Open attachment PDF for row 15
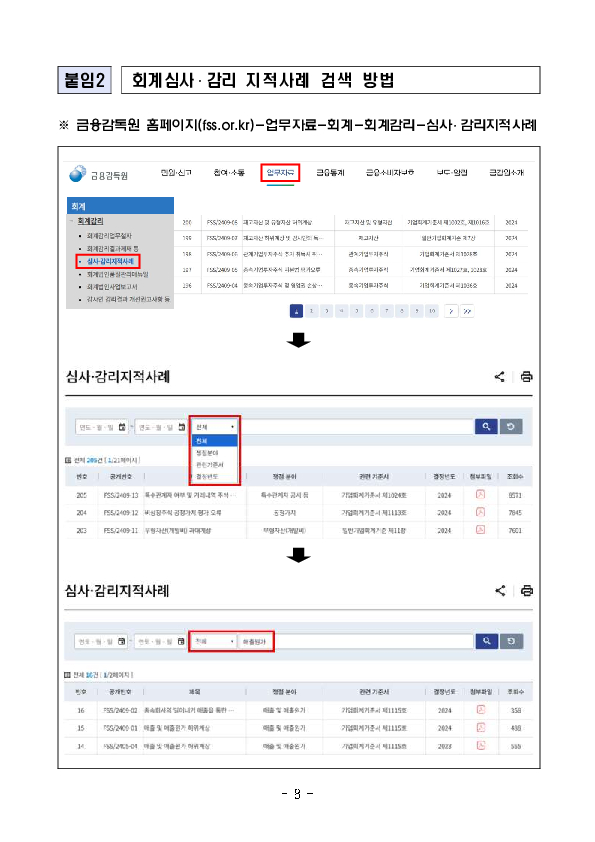The width and height of the screenshot is (595, 842). pyautogui.click(x=481, y=728)
